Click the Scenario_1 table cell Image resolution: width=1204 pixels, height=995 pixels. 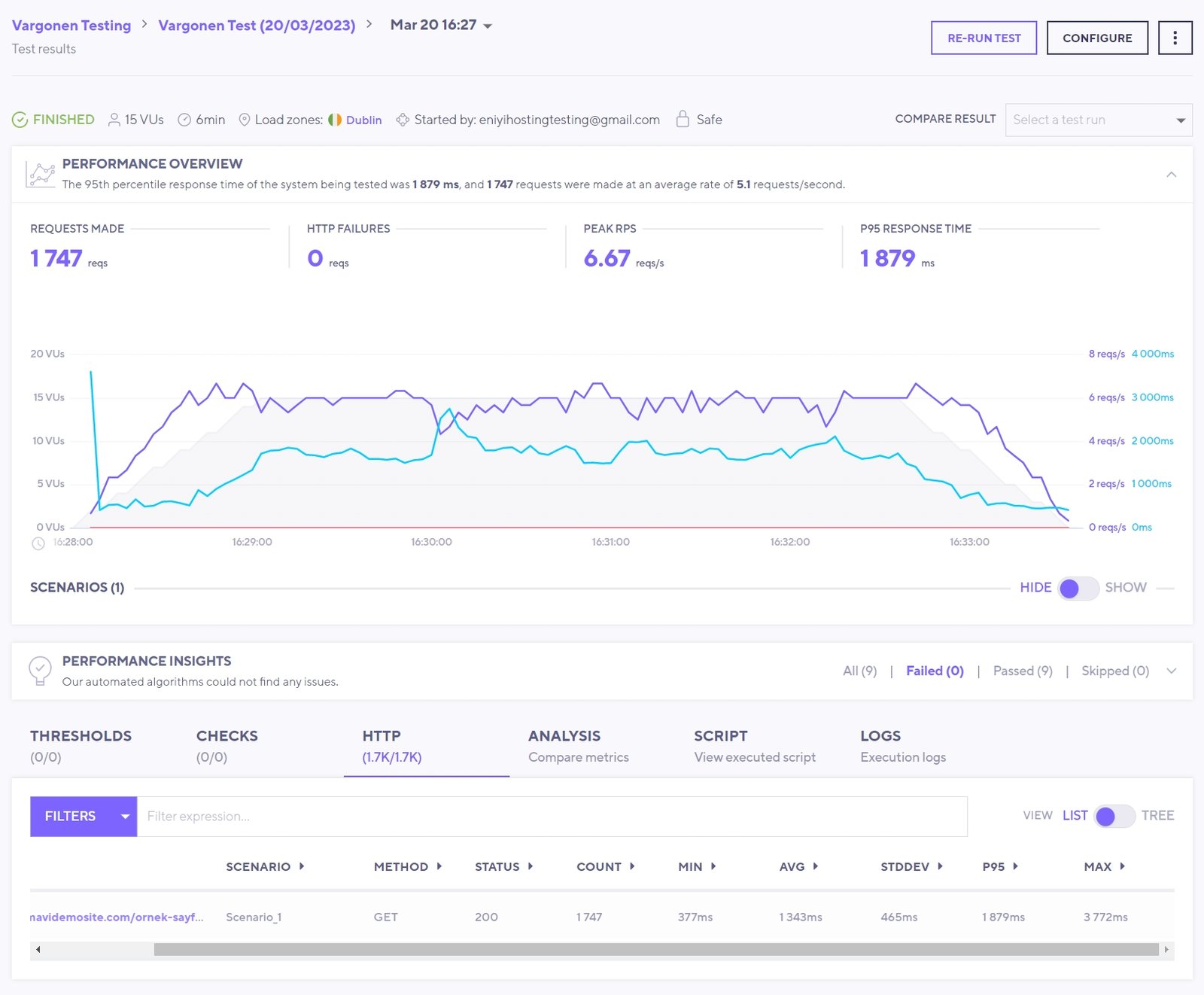point(254,917)
